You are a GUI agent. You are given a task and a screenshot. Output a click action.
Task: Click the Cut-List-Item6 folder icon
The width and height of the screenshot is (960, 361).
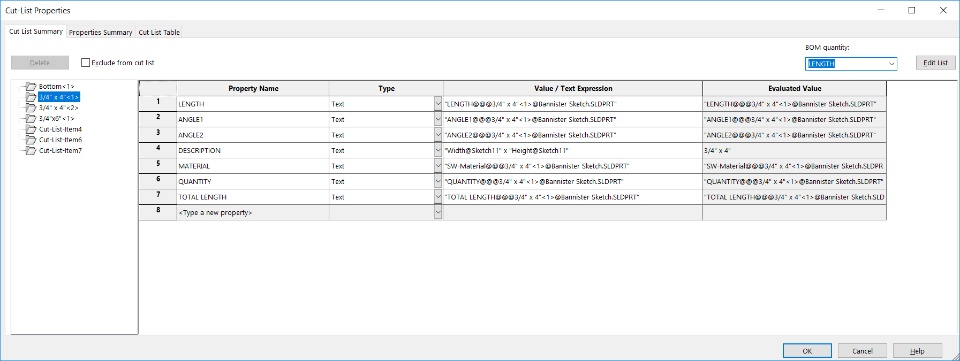[31, 140]
